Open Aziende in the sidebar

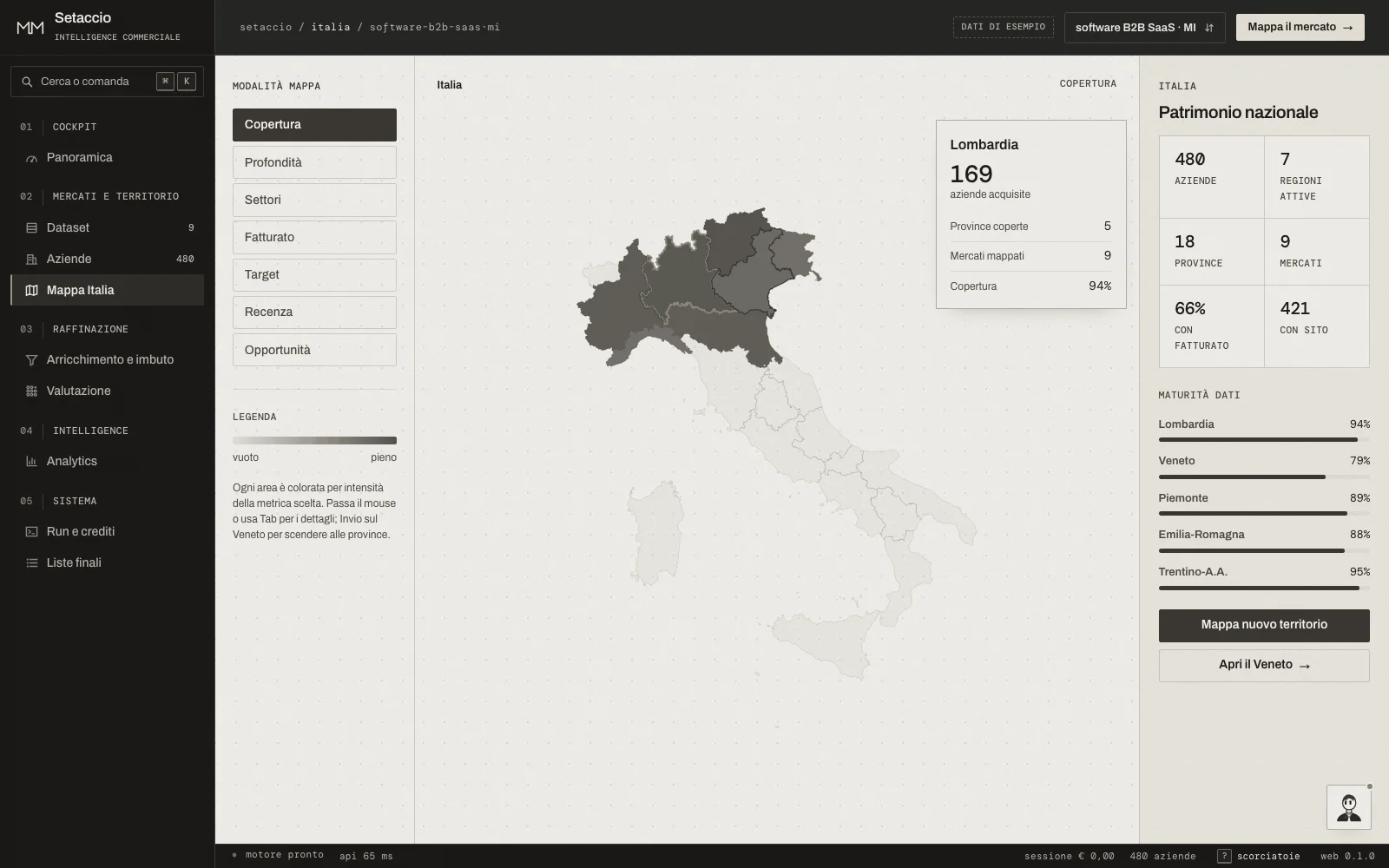(x=107, y=260)
